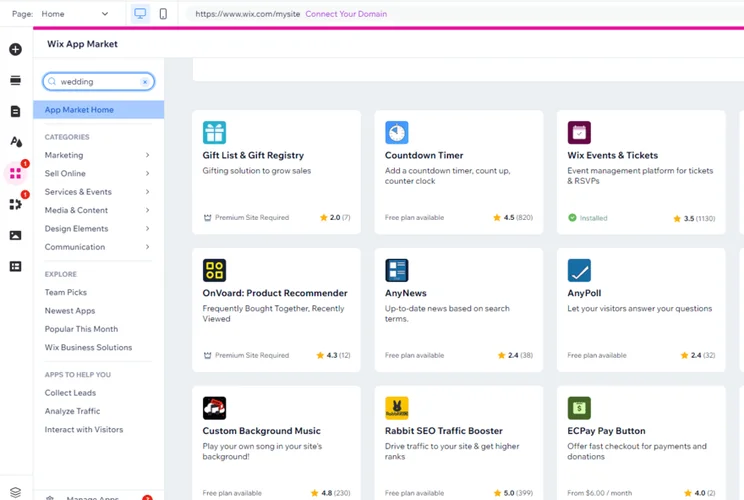Open the My Business puzzle icon

coord(15,204)
